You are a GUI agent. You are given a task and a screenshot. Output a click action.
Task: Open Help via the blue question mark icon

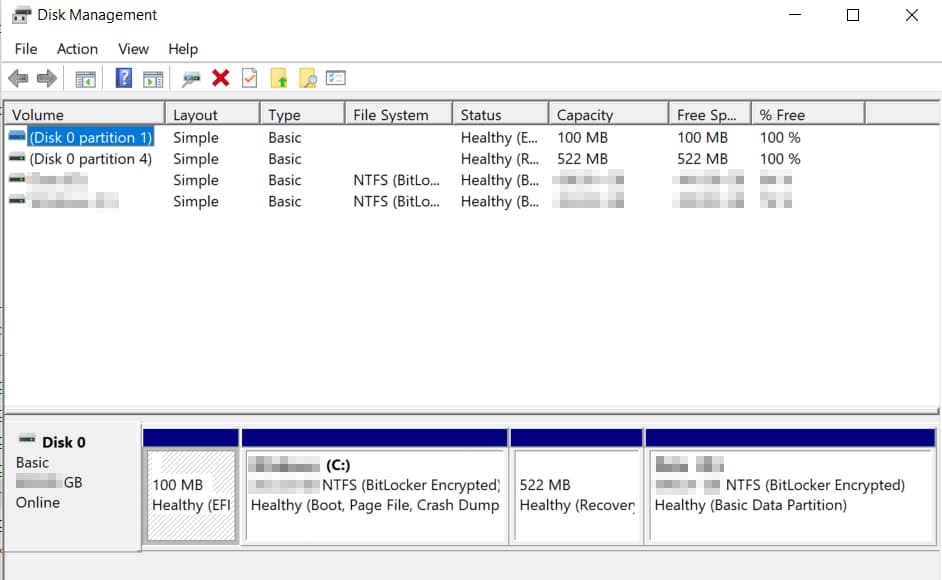[122, 78]
